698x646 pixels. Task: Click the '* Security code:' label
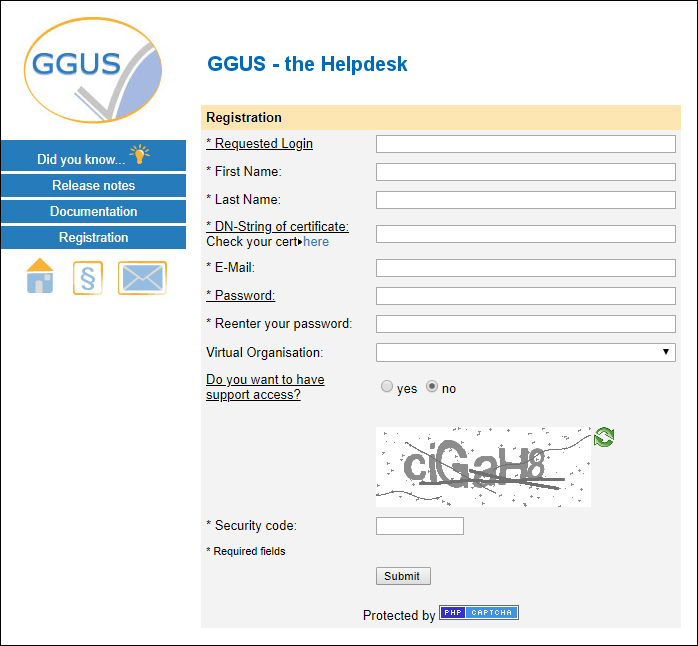pos(252,525)
